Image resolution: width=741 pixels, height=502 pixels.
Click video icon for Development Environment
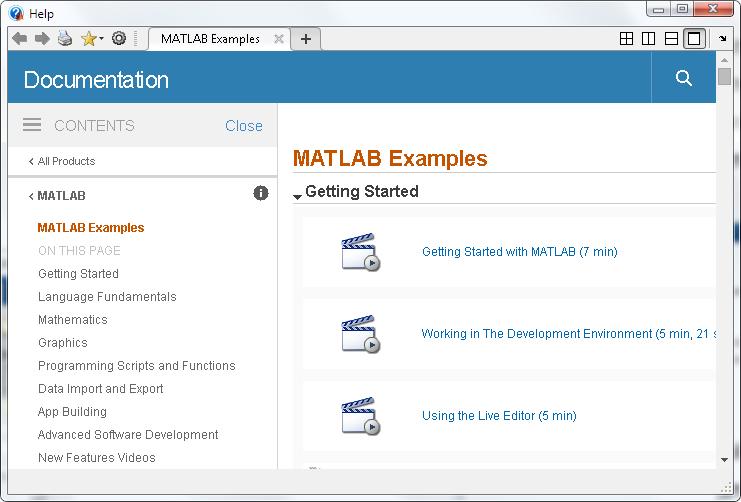[361, 334]
